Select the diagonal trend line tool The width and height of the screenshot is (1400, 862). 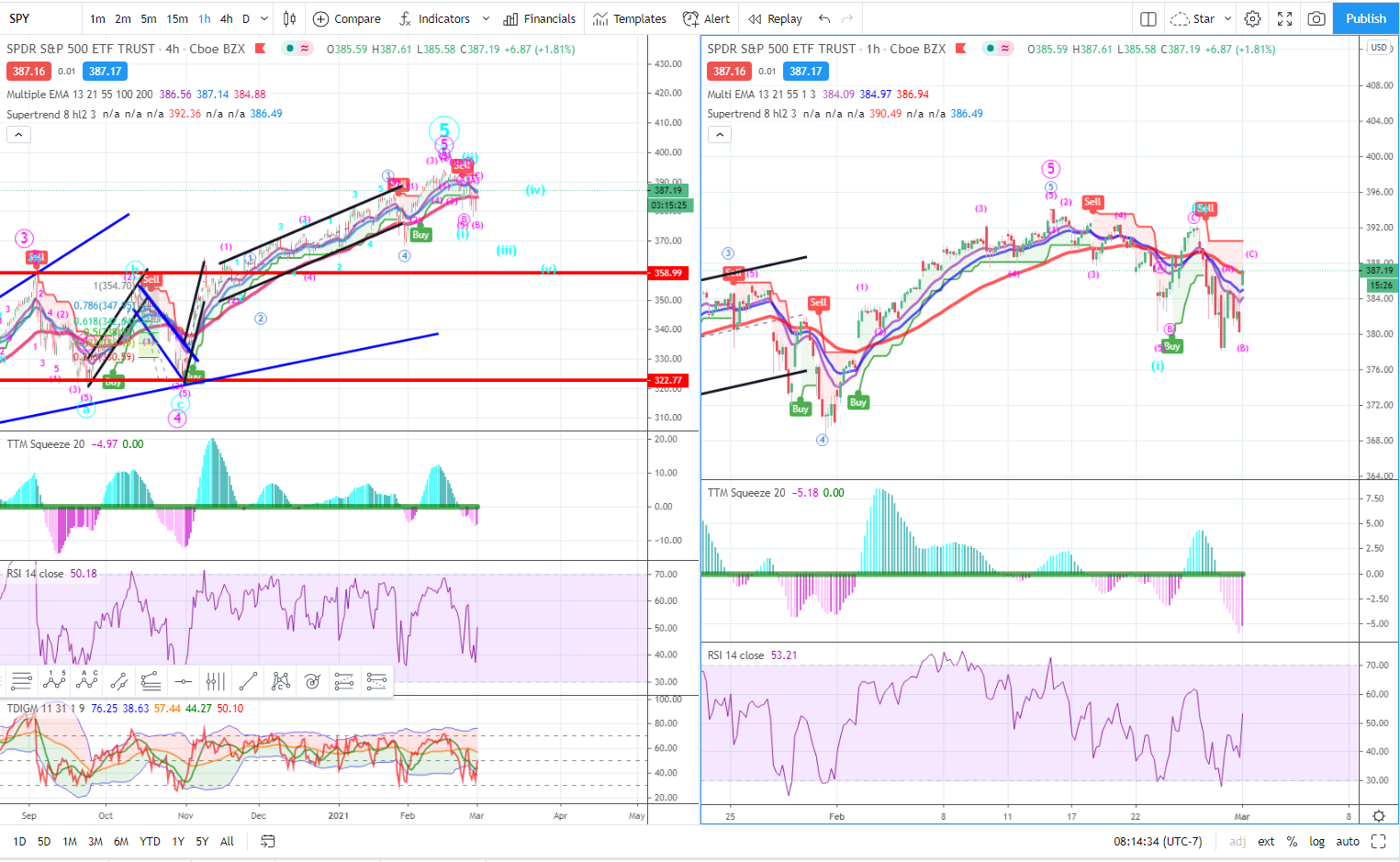pyautogui.click(x=248, y=681)
